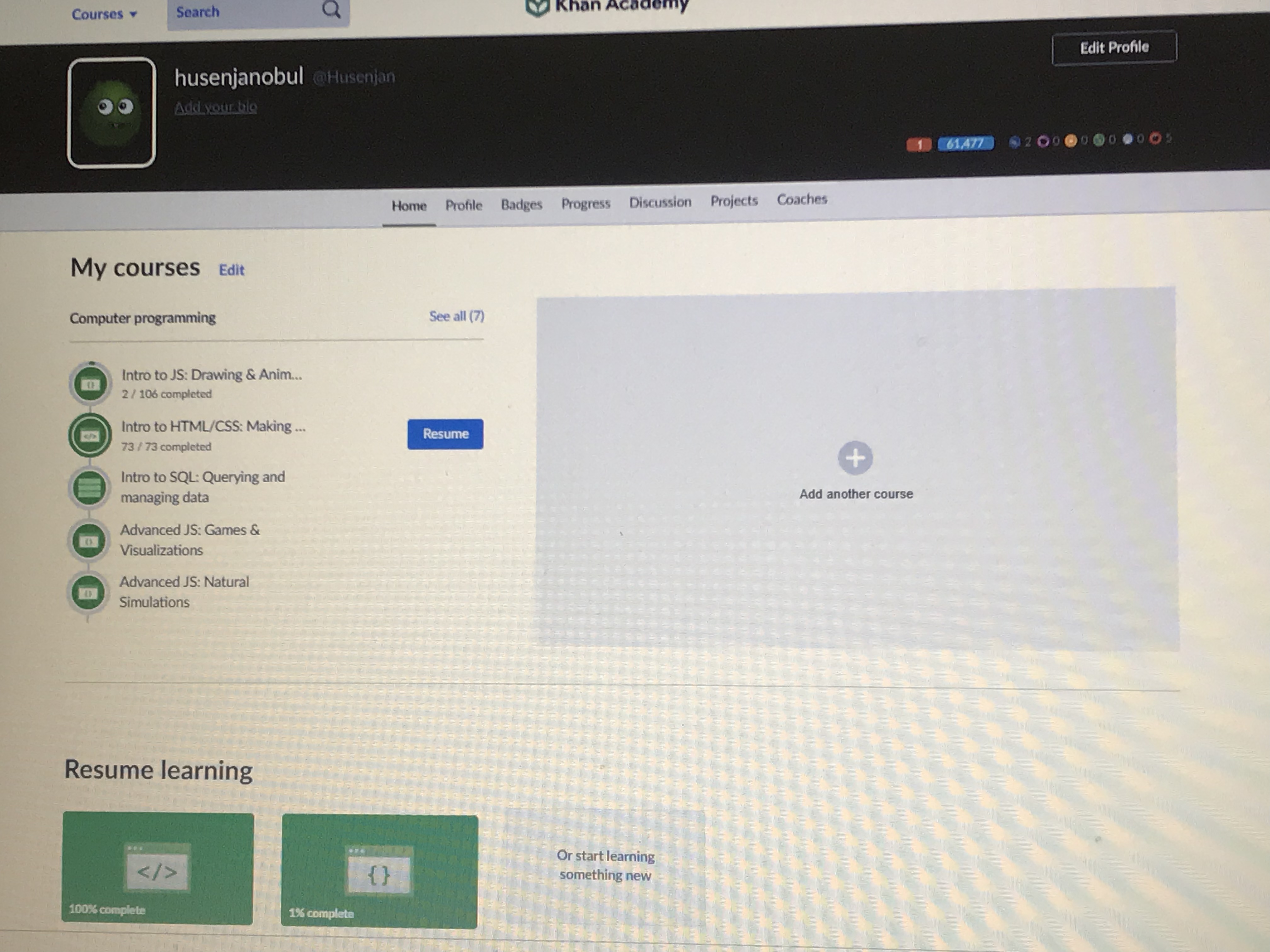The height and width of the screenshot is (952, 1270).
Task: Click the orange sun badge icon
Action: 1070,141
